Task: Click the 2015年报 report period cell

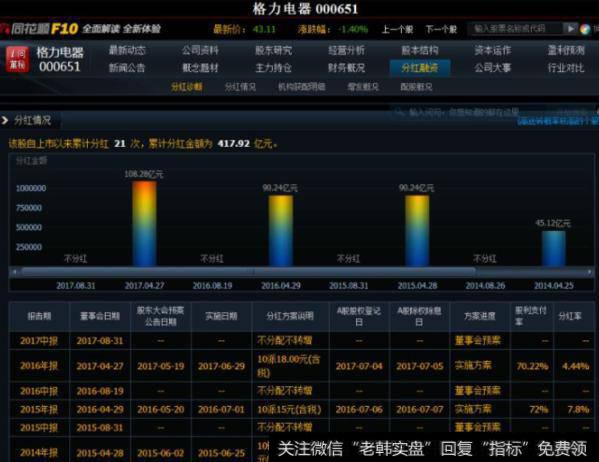Action: tap(39, 409)
